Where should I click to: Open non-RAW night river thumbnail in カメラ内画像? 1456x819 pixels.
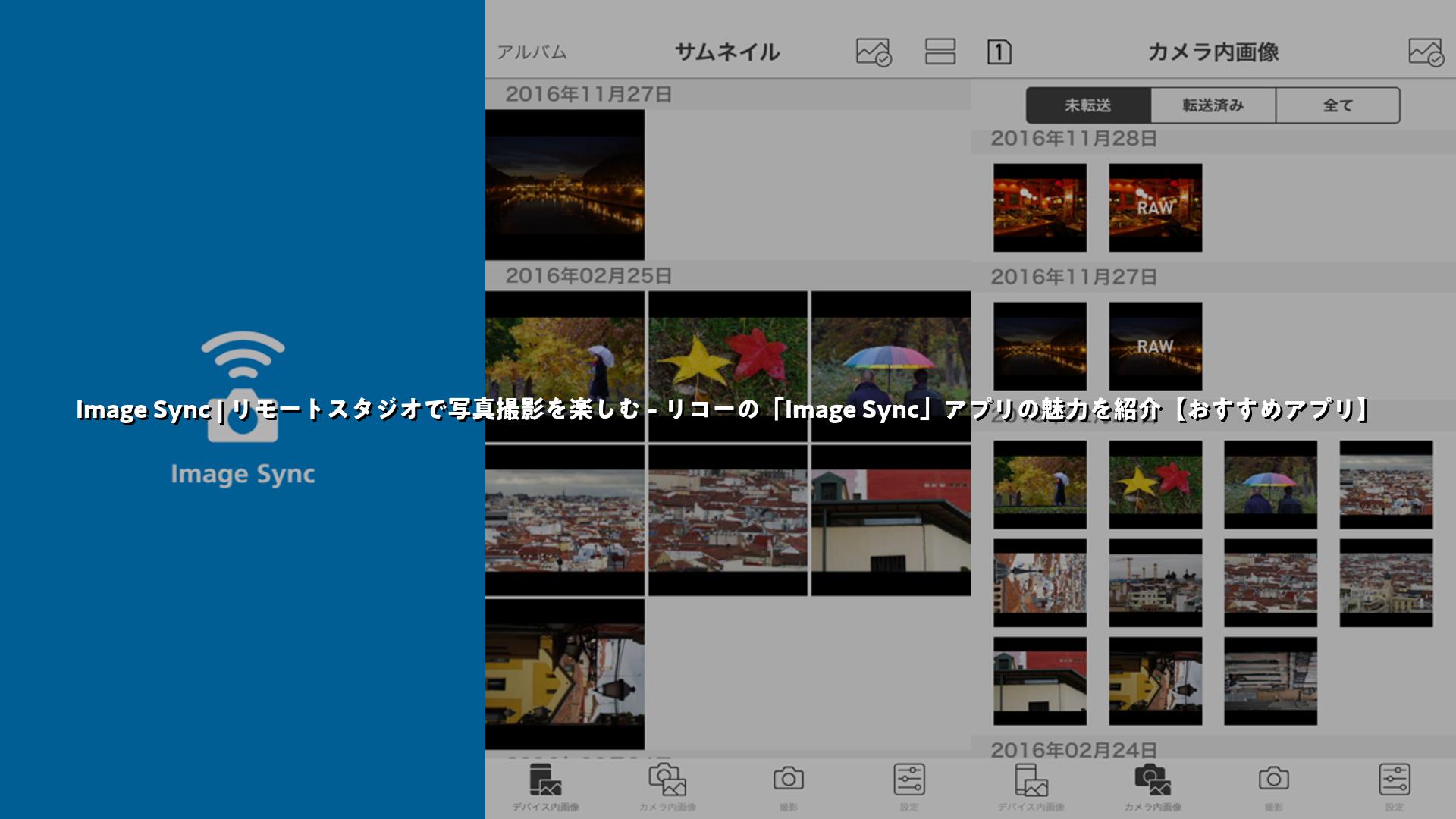click(x=1040, y=347)
